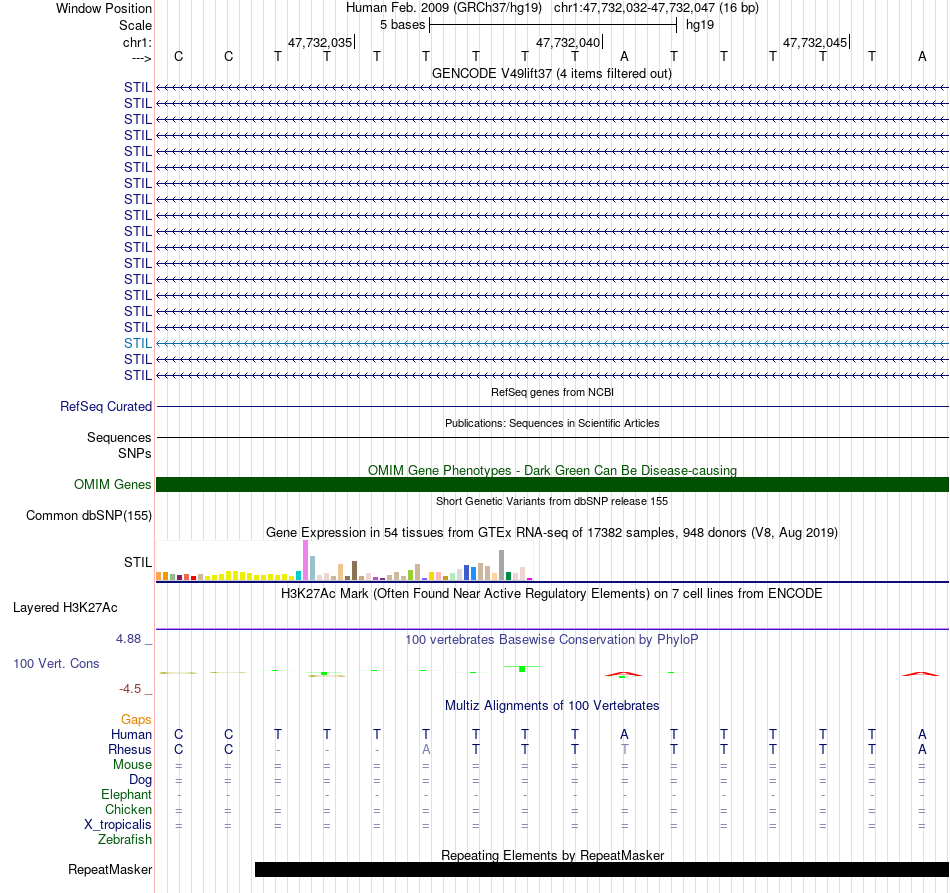Click the Rhesus alignment row label
The height and width of the screenshot is (893, 950).
pos(130,749)
